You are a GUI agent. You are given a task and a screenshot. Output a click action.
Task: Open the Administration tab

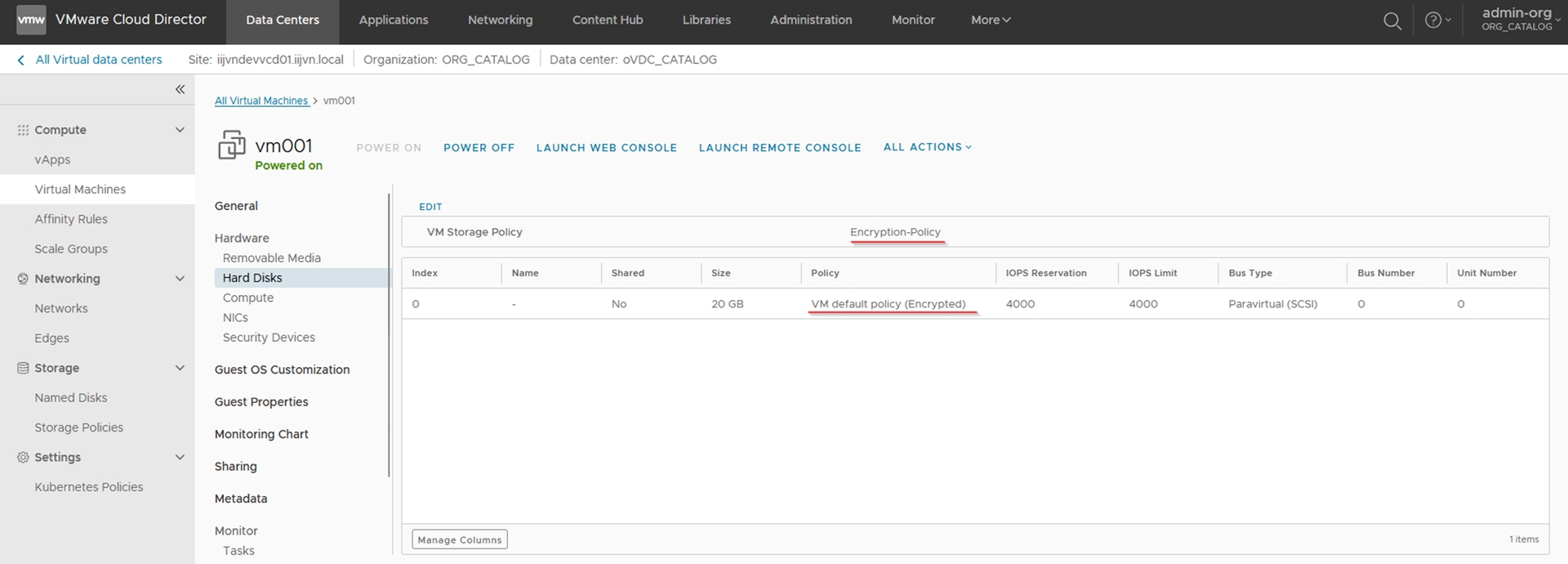(x=810, y=20)
